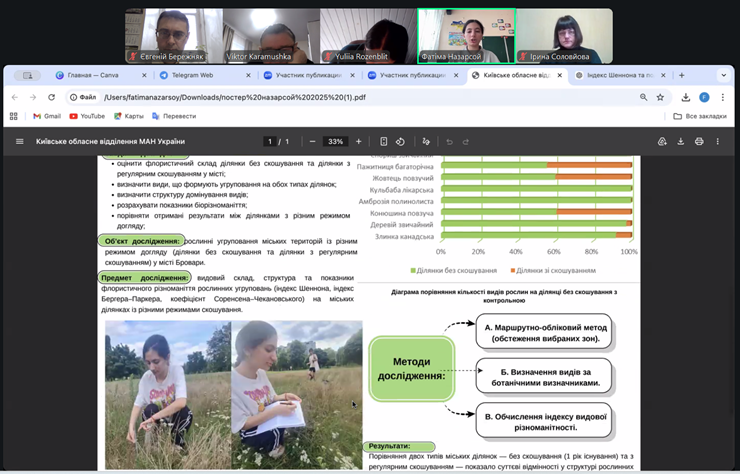Open the YouTube bookmark
This screenshot has width=740, height=474.
[x=86, y=116]
